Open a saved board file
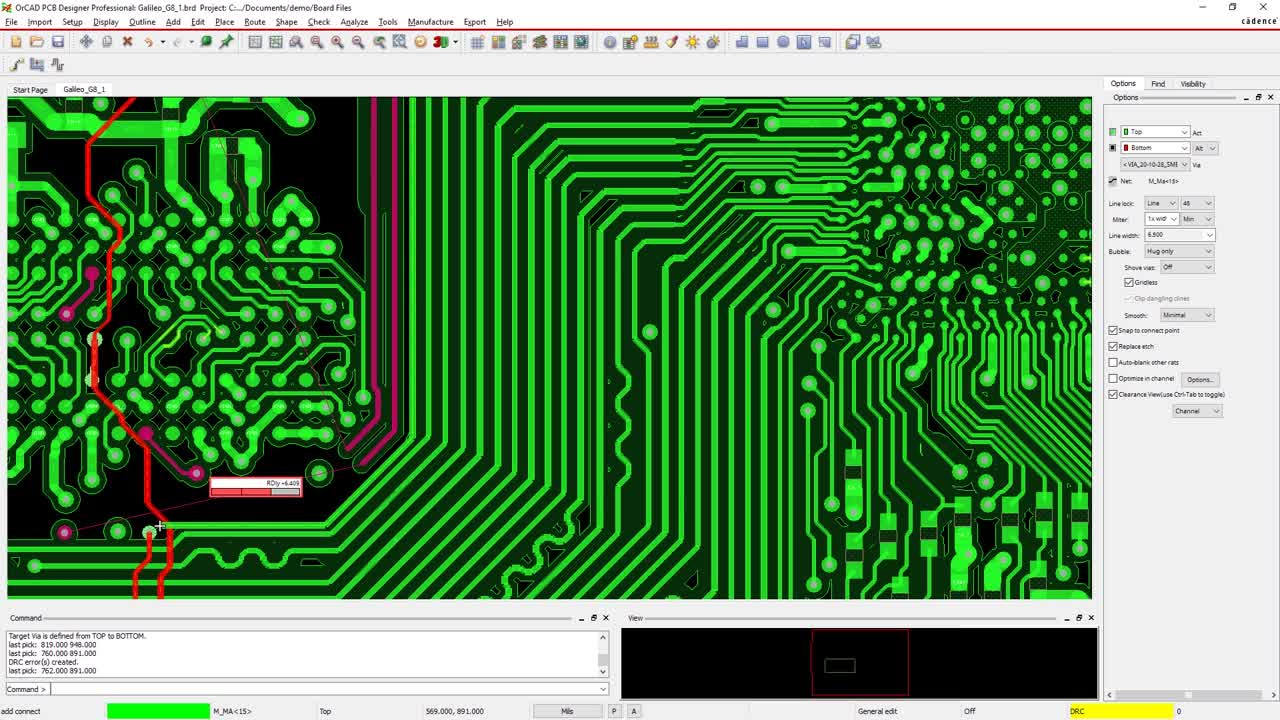The height and width of the screenshot is (720, 1280). 36,42
